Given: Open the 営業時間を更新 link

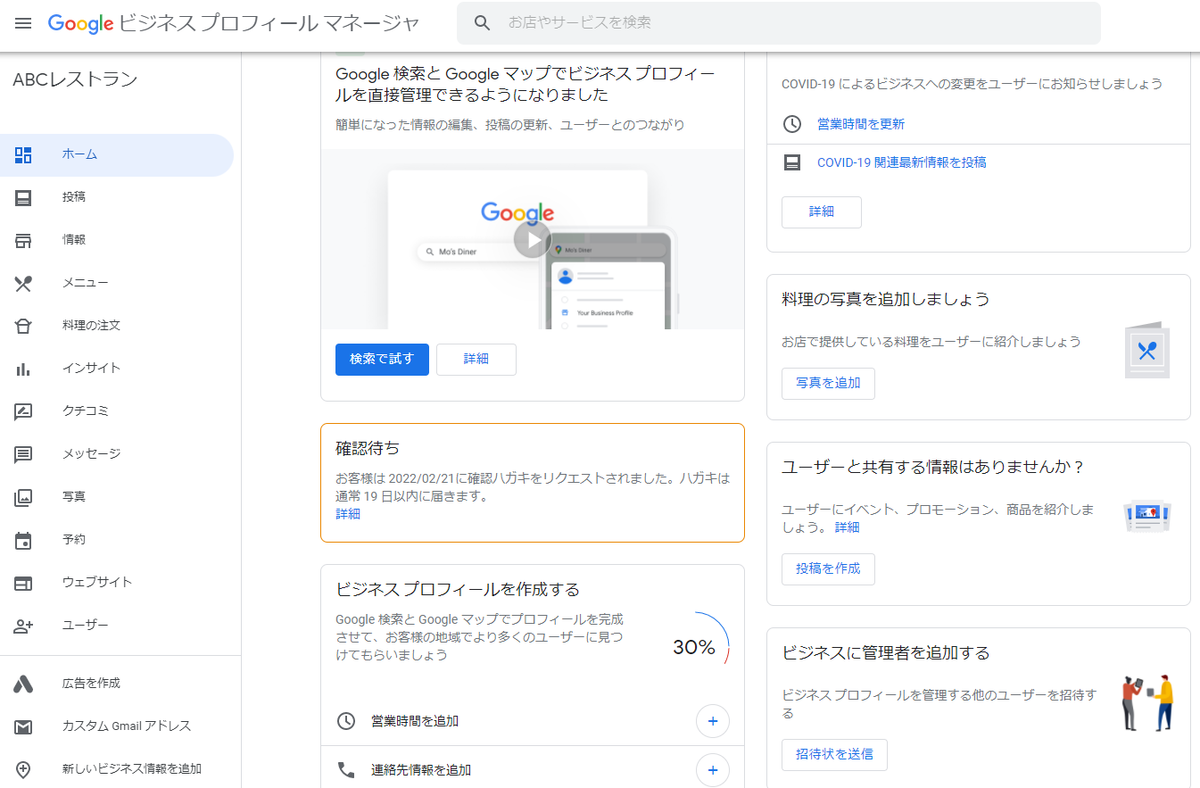Looking at the screenshot, I should point(861,124).
